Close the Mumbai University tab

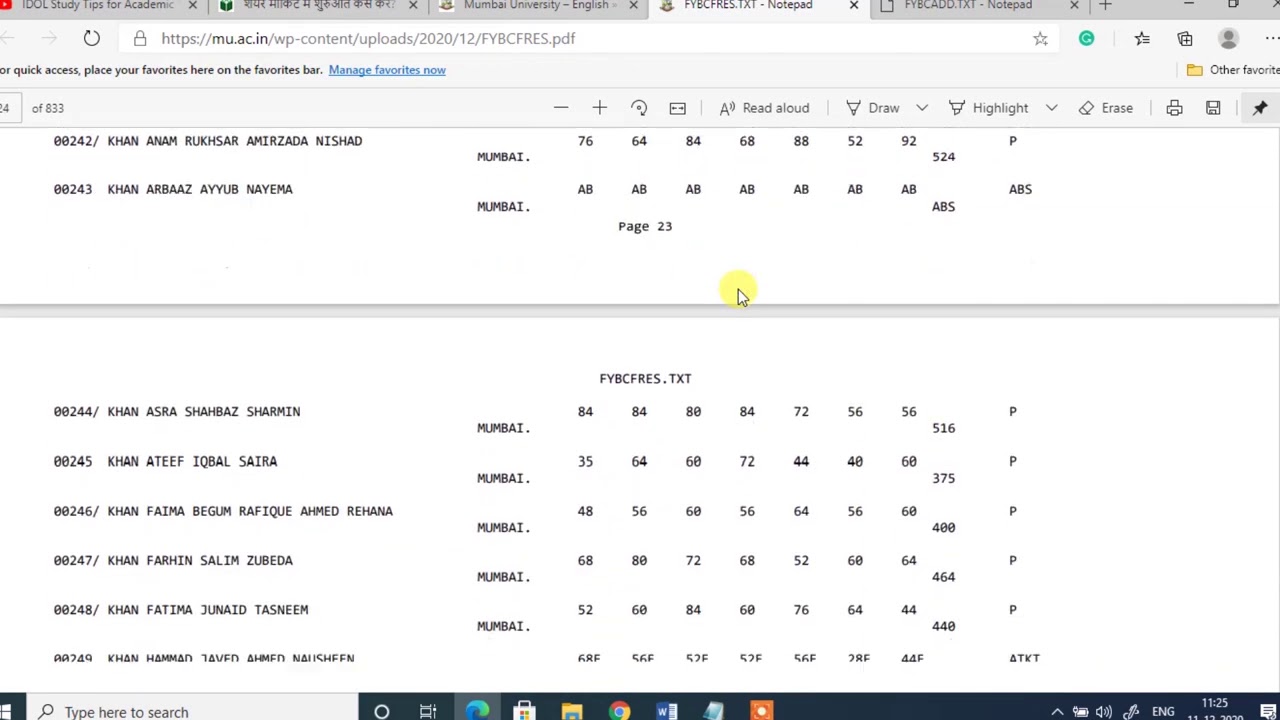pos(633,6)
